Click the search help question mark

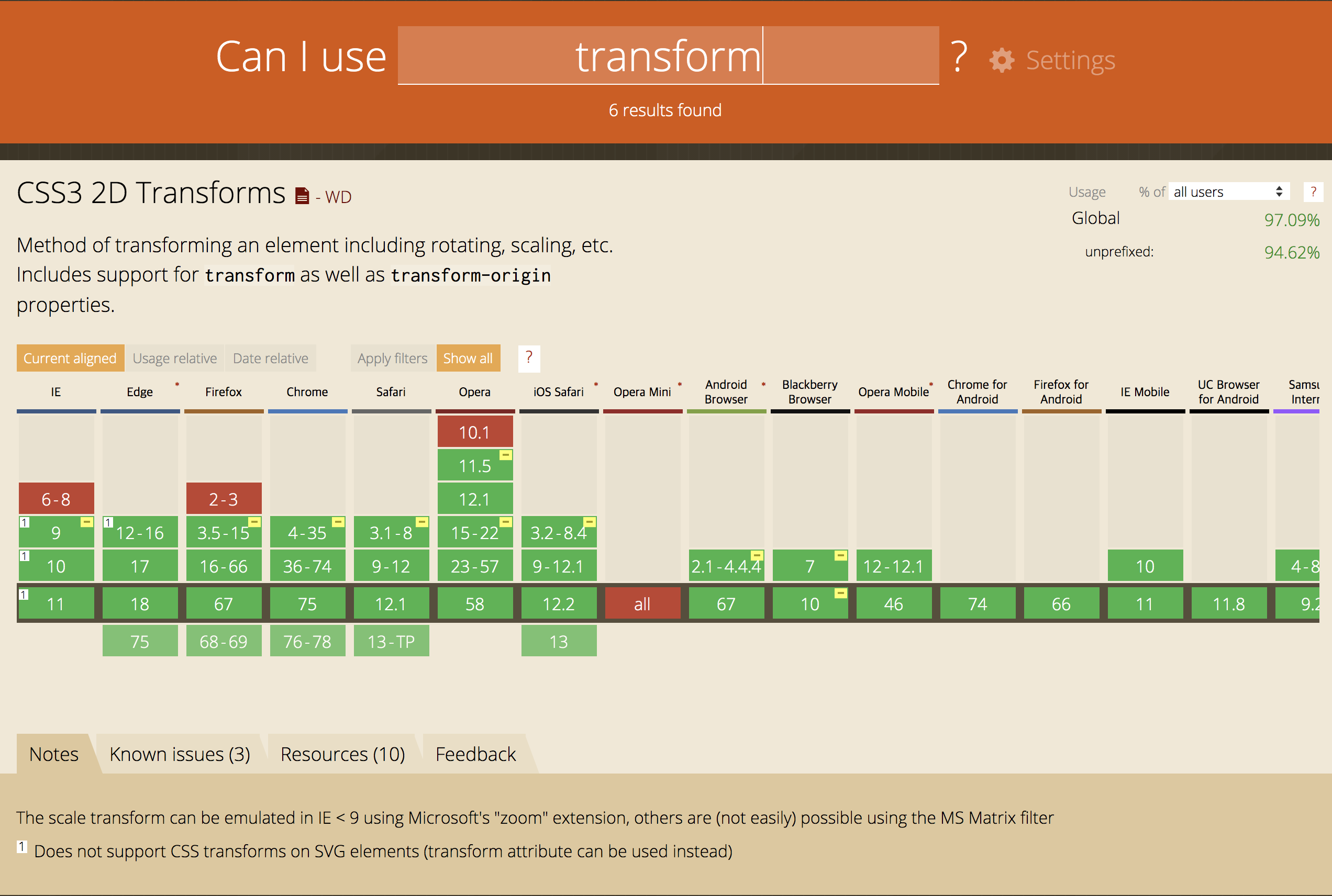pyautogui.click(x=959, y=57)
